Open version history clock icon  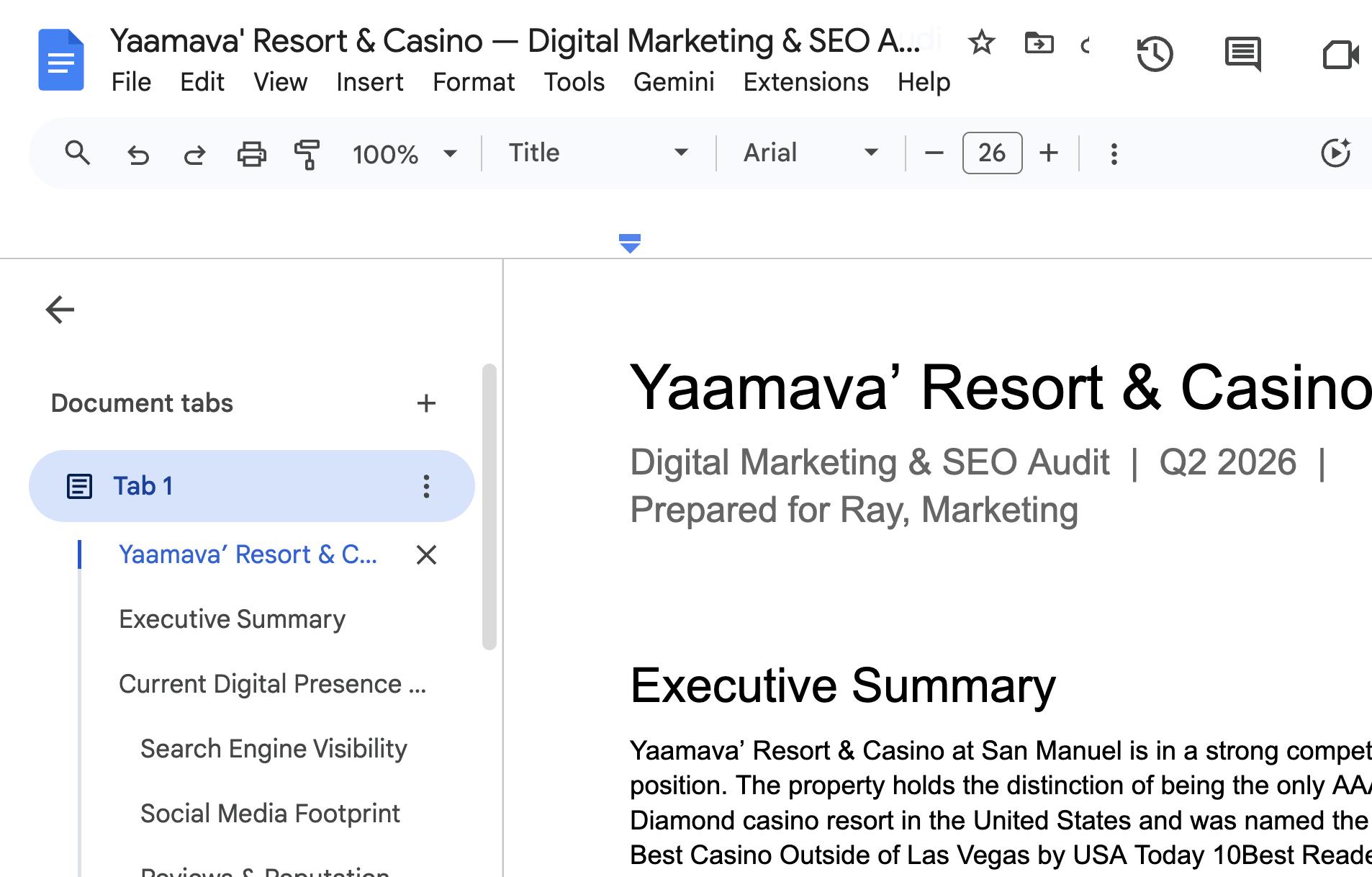click(x=1155, y=54)
